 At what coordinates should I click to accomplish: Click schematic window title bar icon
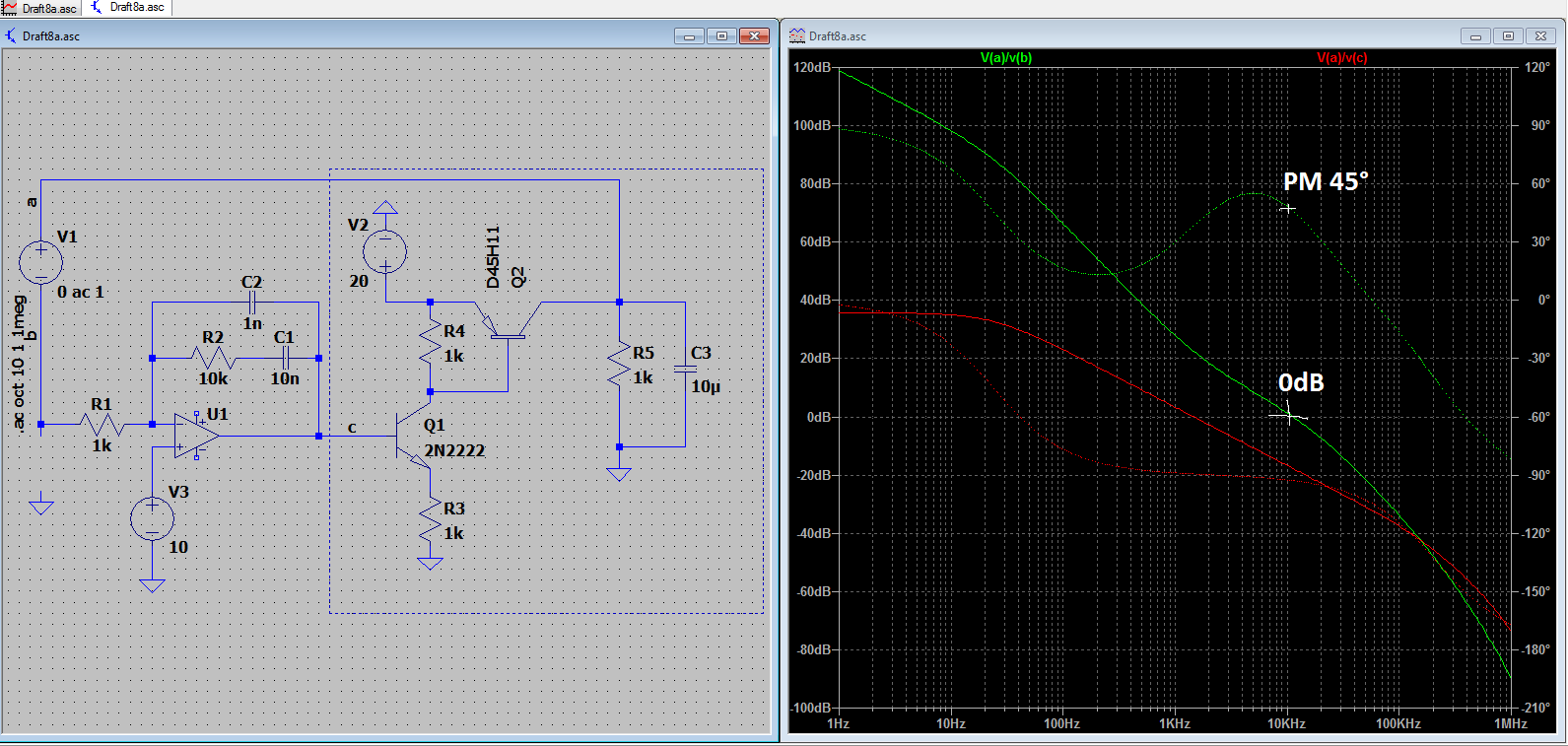11,36
